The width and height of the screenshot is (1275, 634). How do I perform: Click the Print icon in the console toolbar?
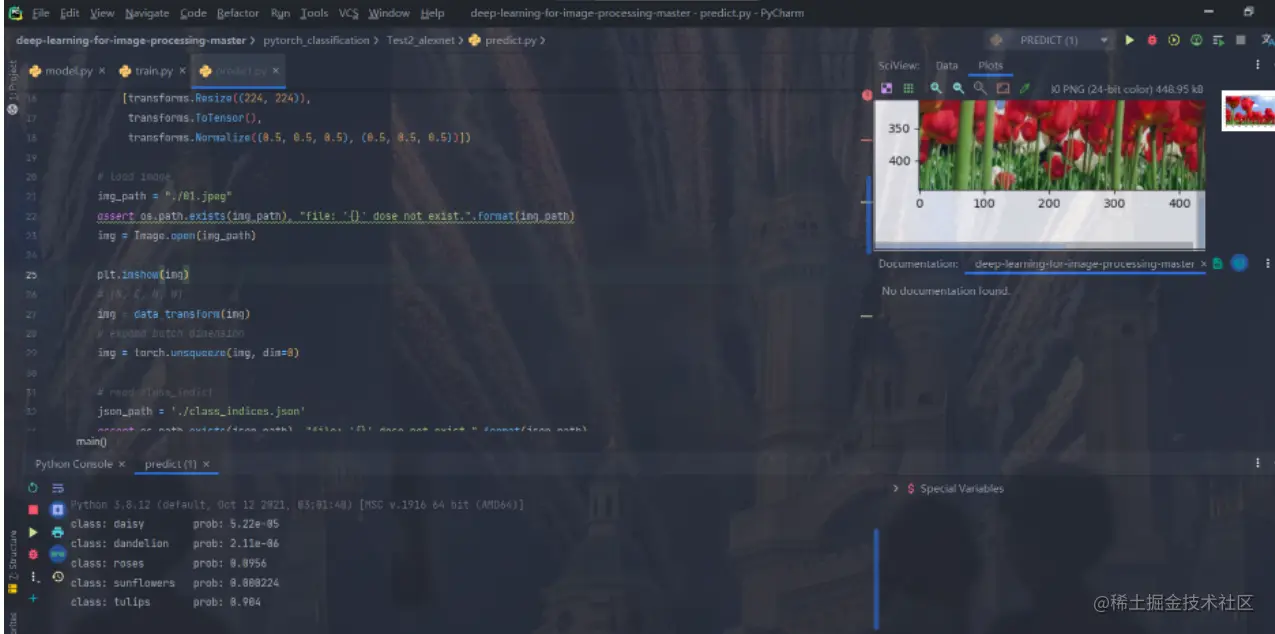point(58,532)
